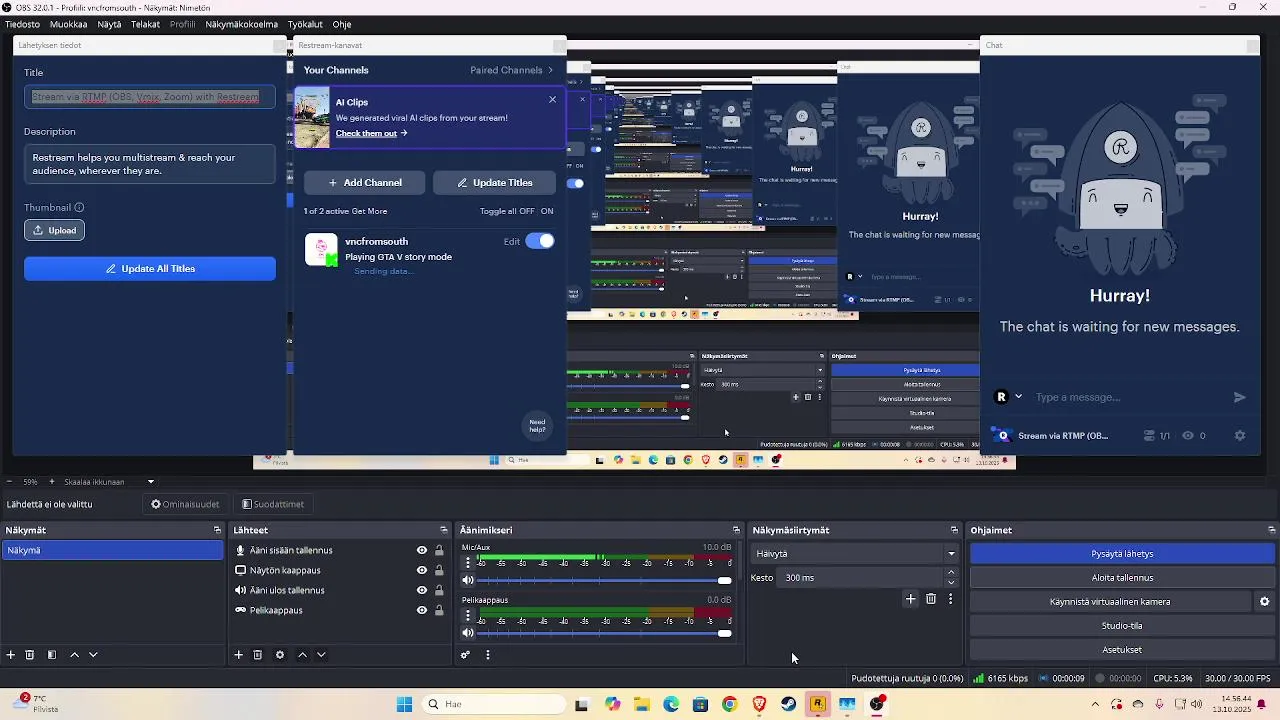The width and height of the screenshot is (1280, 720).
Task: Click the Update All Titles button
Action: (x=150, y=269)
